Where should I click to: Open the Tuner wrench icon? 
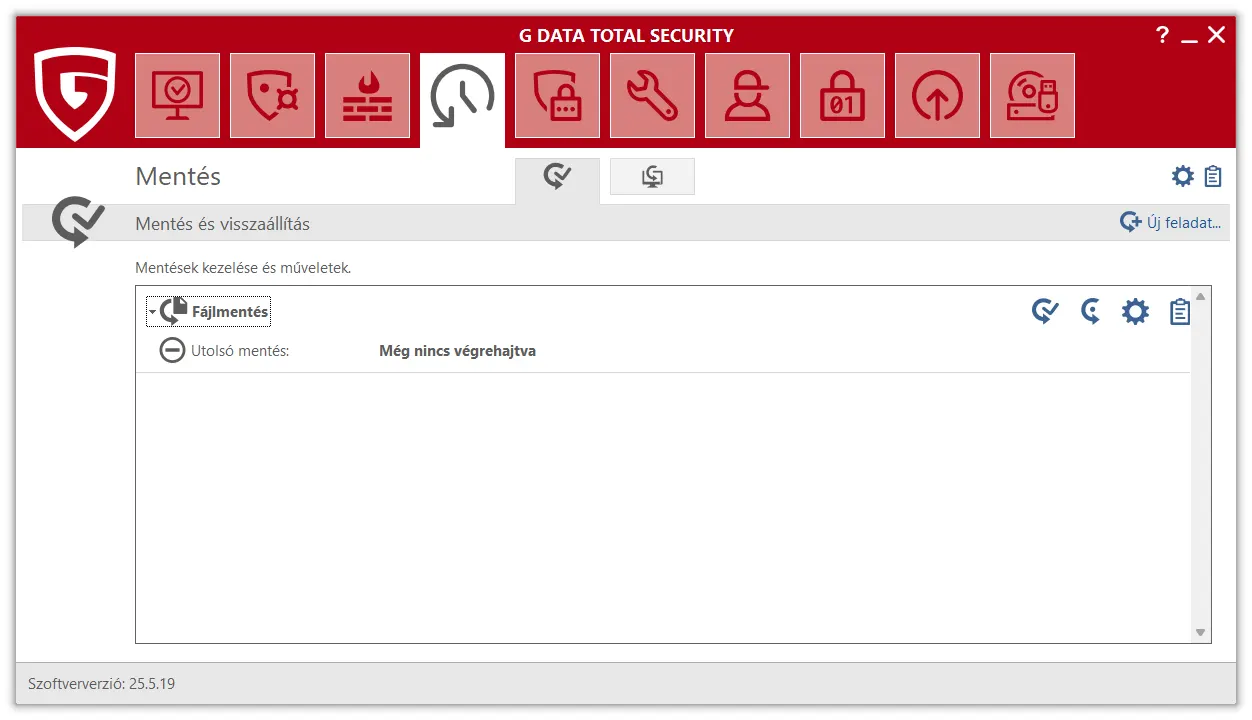tap(652, 96)
